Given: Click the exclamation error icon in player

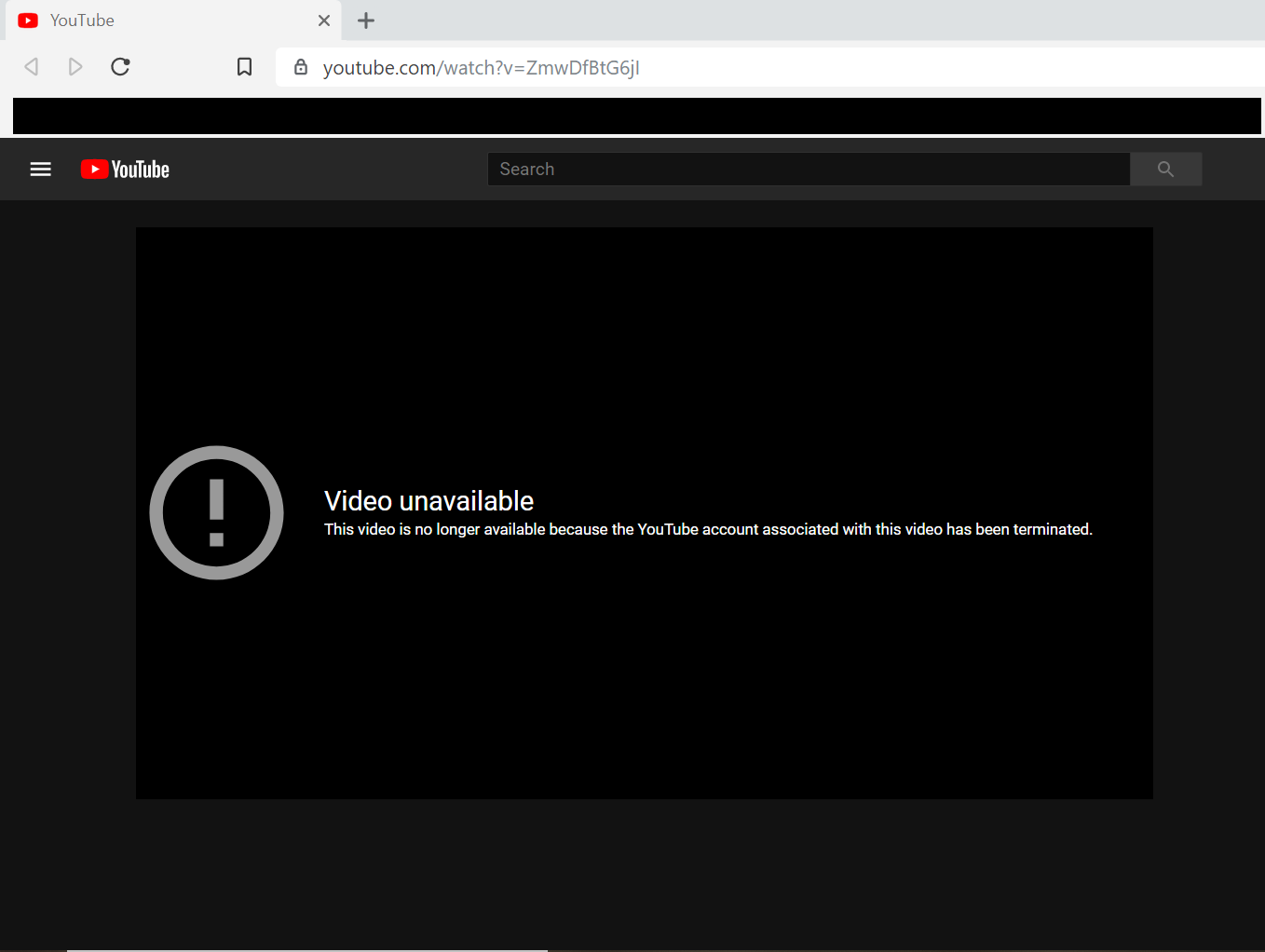Looking at the screenshot, I should [216, 512].
